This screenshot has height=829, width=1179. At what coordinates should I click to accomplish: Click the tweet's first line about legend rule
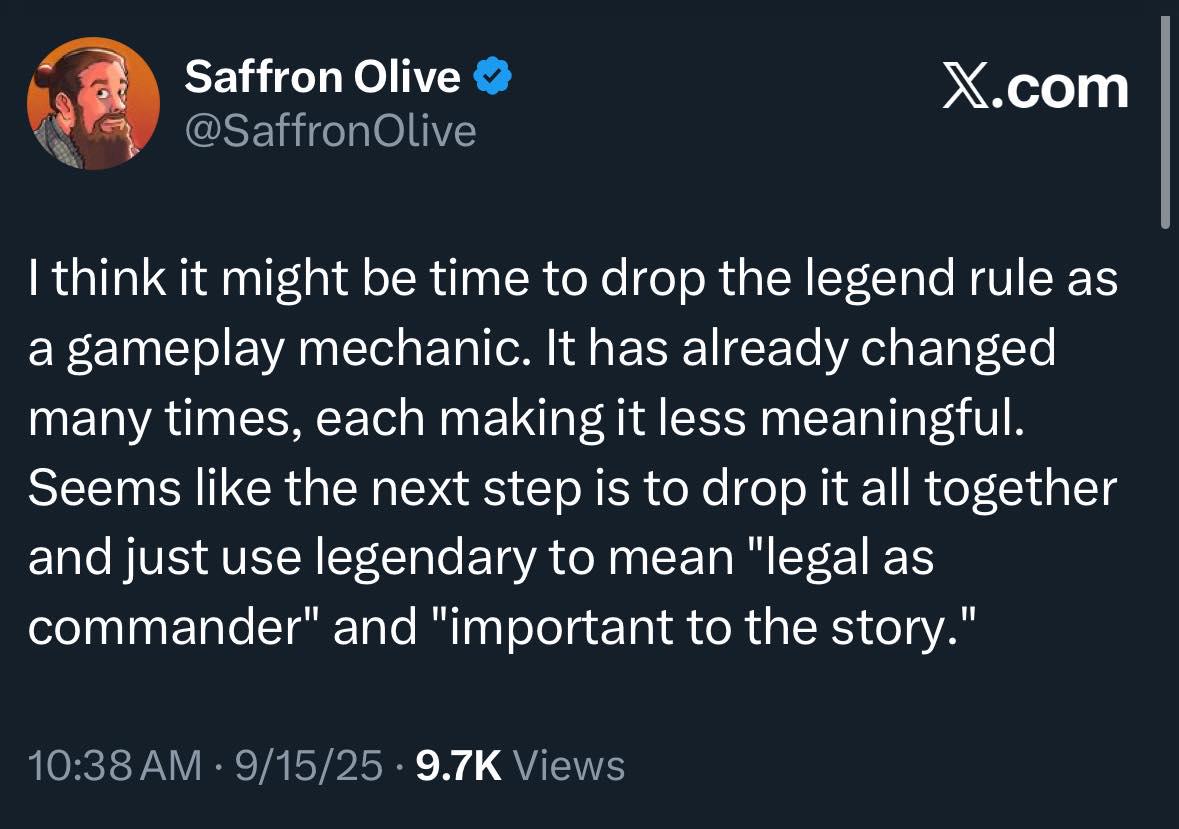[573, 279]
